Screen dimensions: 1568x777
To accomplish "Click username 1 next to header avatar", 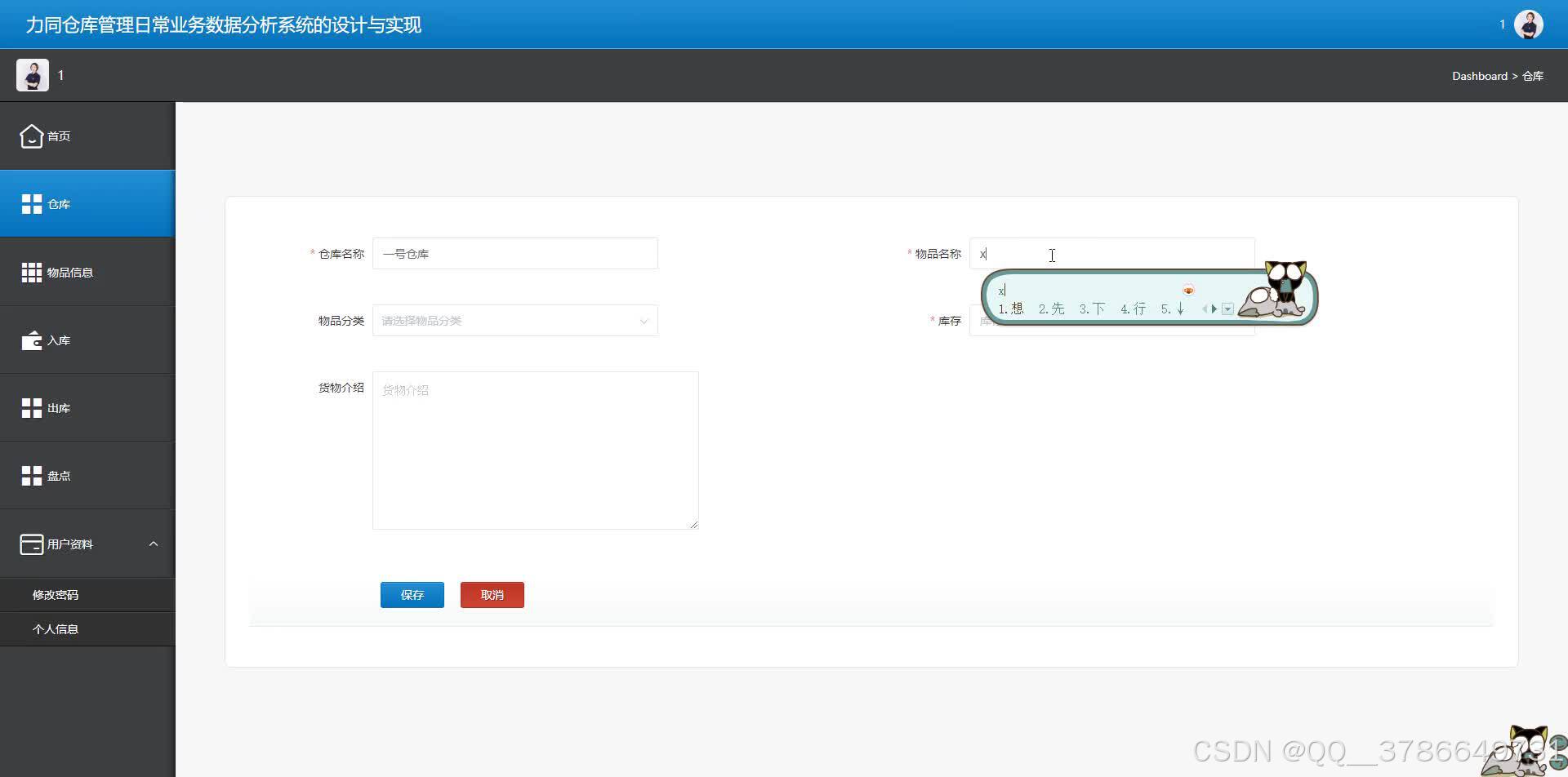I will pyautogui.click(x=1502, y=24).
